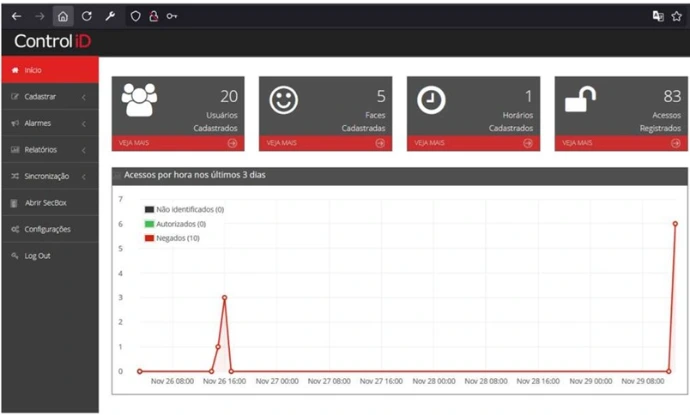690x415 pixels.
Task: Click the peak data point at Nov 29 on chart
Action: (x=675, y=224)
